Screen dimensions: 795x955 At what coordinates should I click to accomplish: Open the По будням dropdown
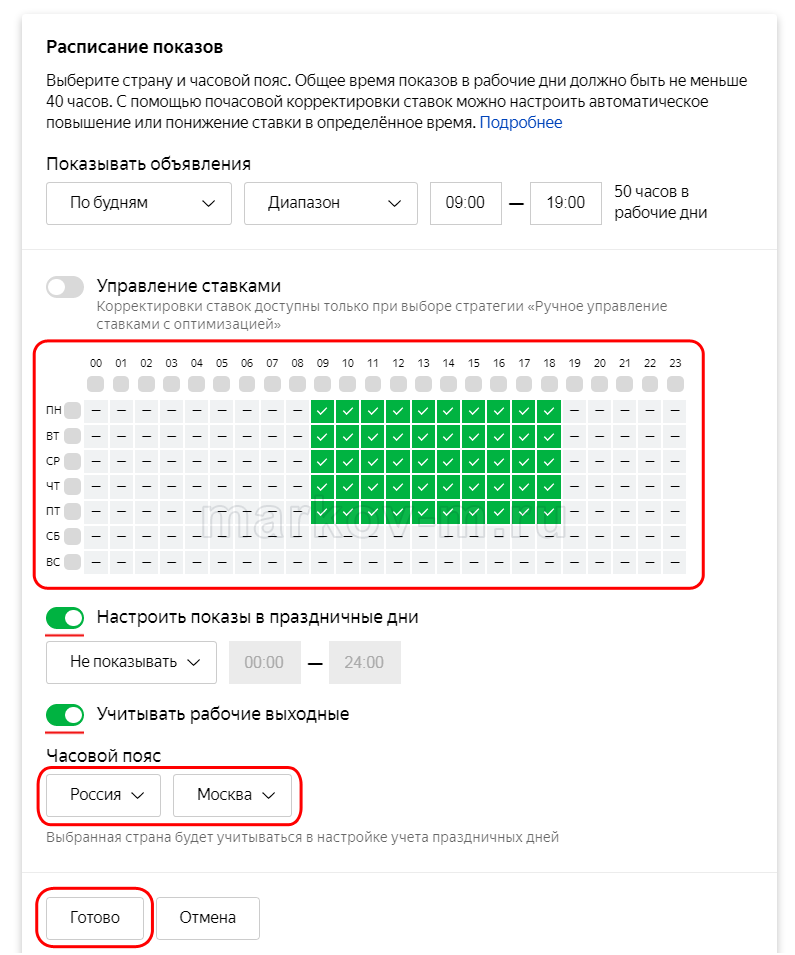click(x=139, y=203)
